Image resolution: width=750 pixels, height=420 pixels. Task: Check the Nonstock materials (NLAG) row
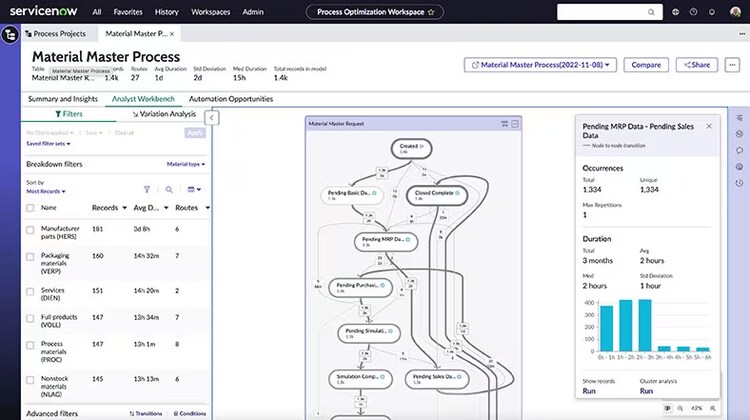[30, 380]
